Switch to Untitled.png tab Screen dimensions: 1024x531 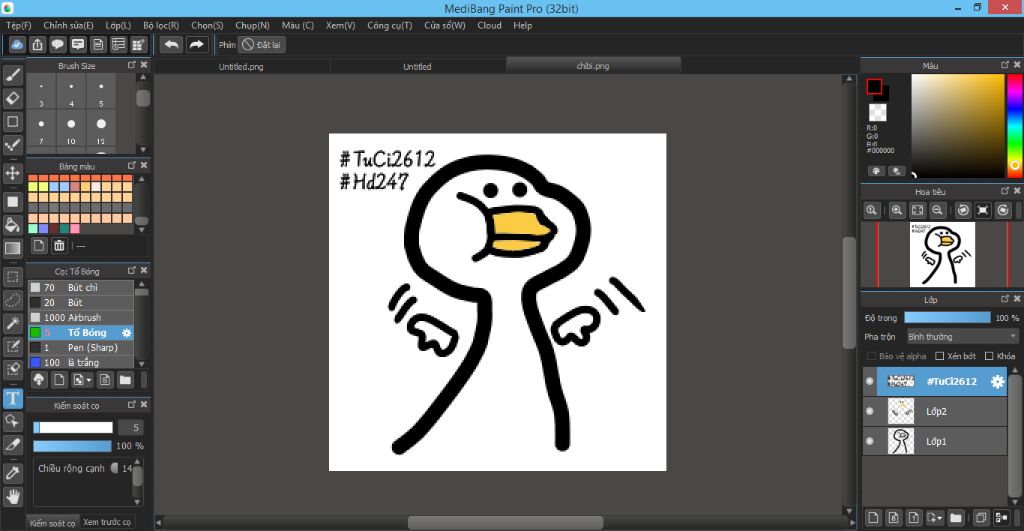click(x=241, y=67)
